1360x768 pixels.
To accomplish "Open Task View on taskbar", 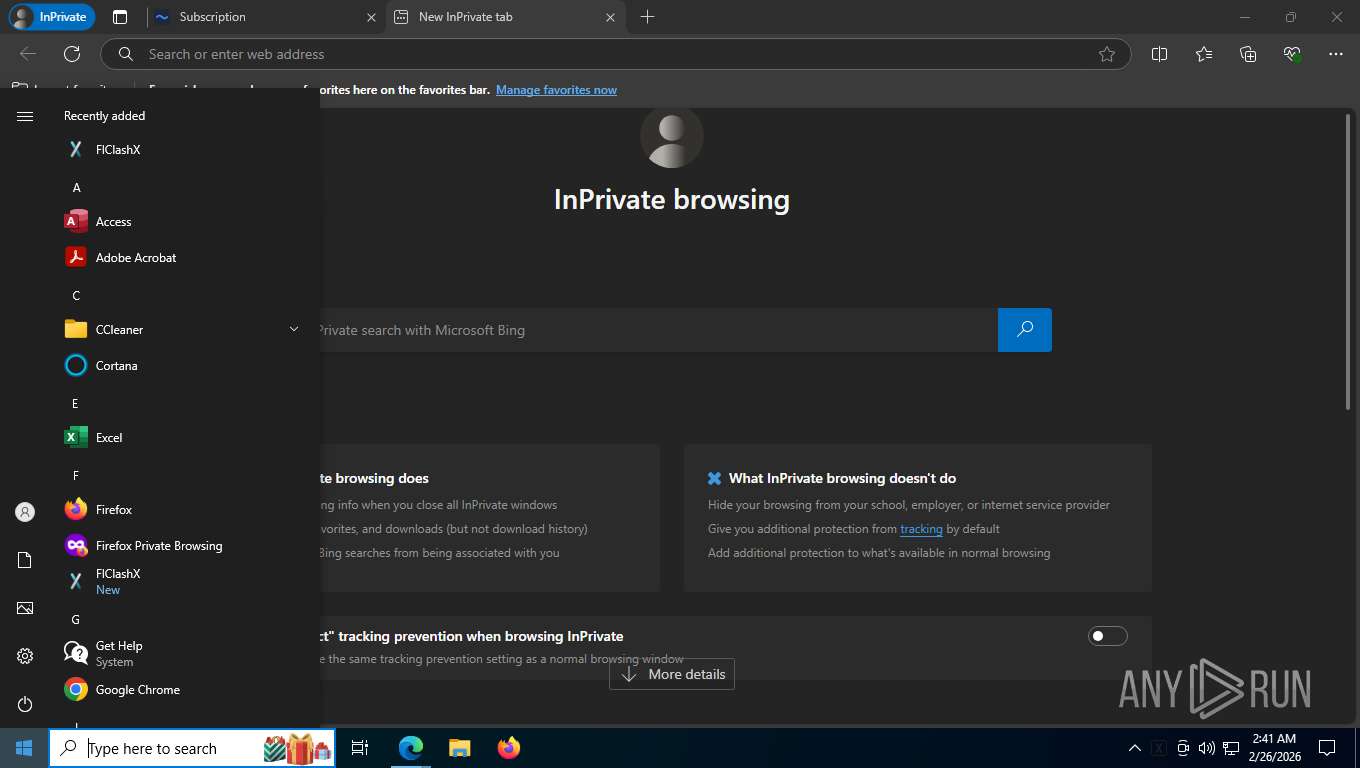I will click(x=360, y=748).
